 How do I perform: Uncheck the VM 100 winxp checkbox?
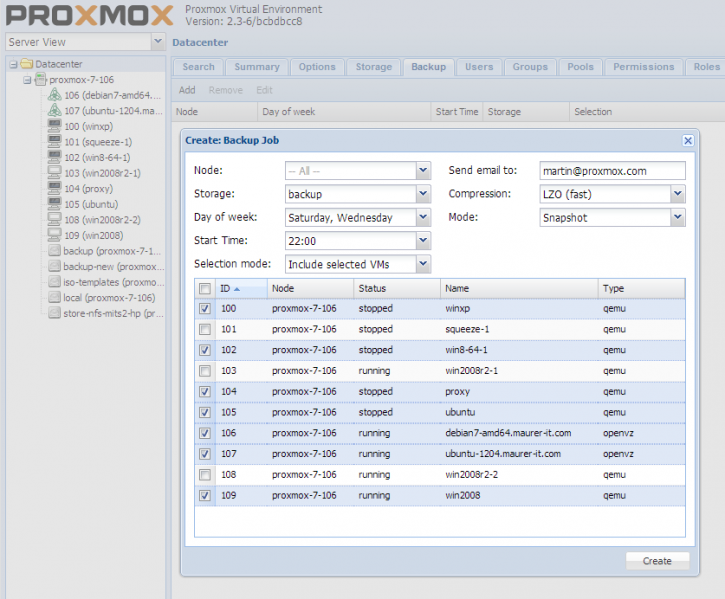(x=205, y=309)
